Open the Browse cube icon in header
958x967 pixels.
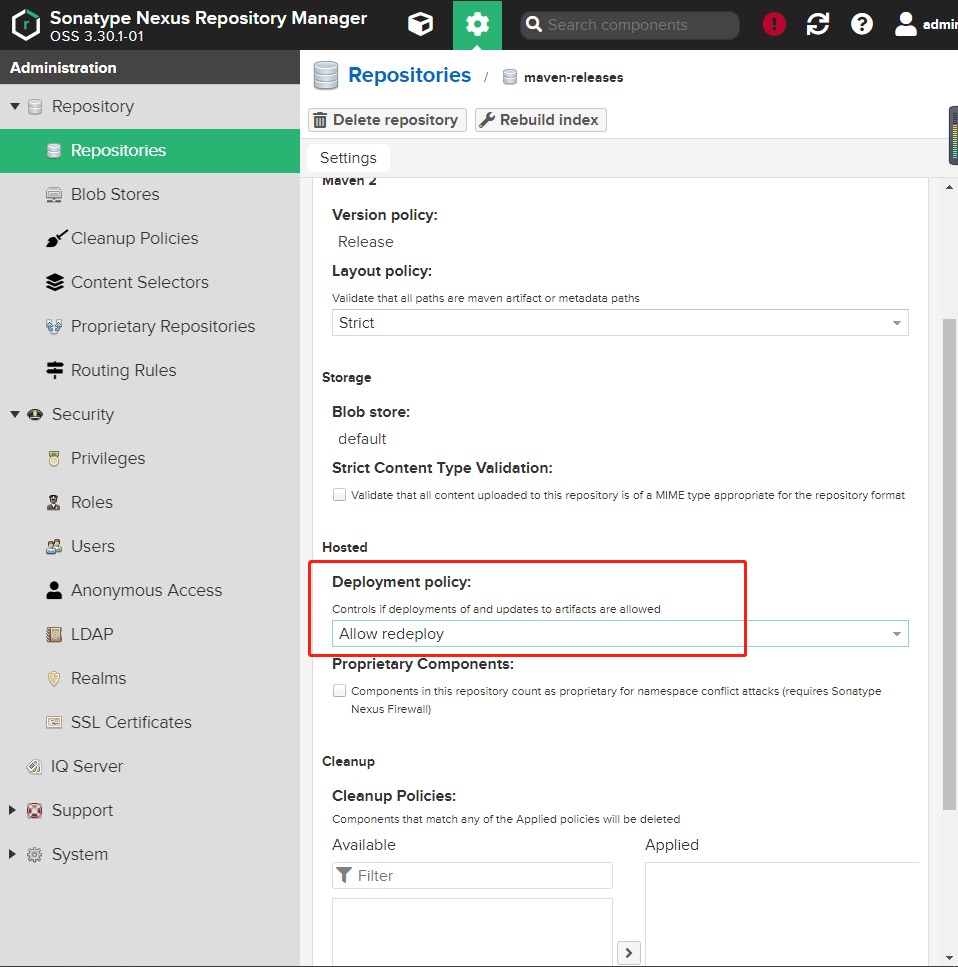coord(420,25)
